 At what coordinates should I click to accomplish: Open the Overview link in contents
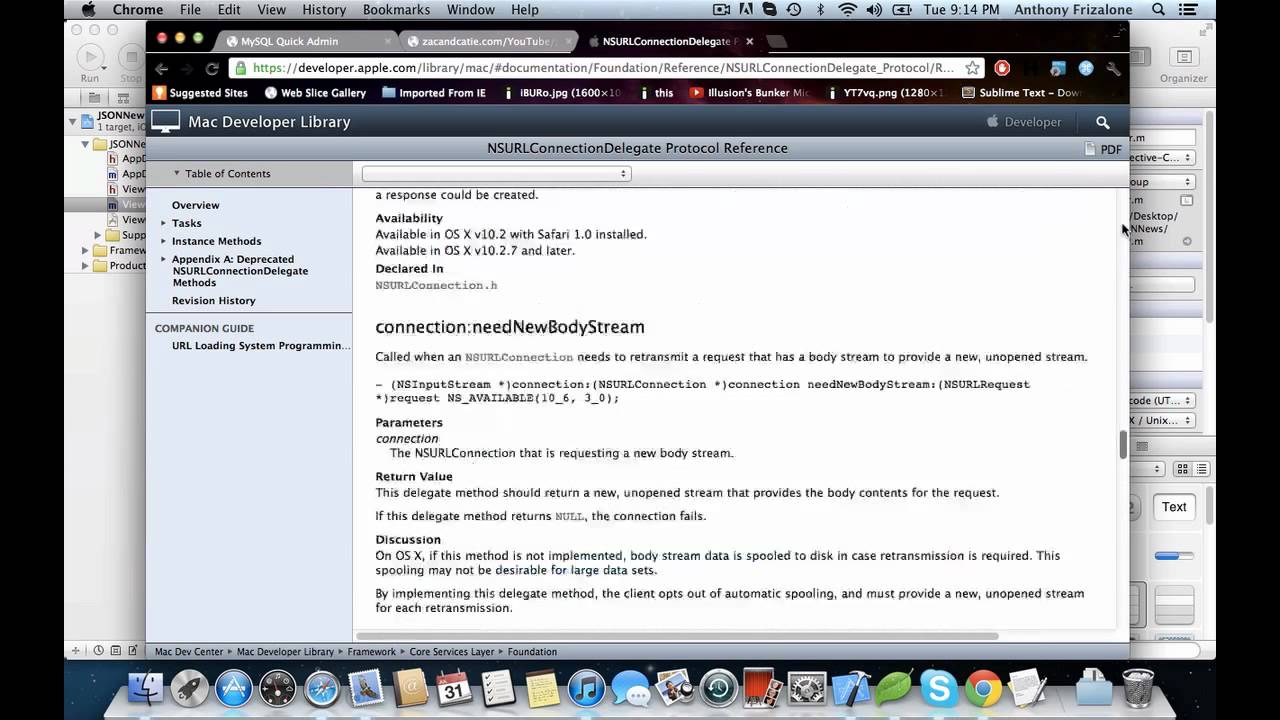point(195,205)
